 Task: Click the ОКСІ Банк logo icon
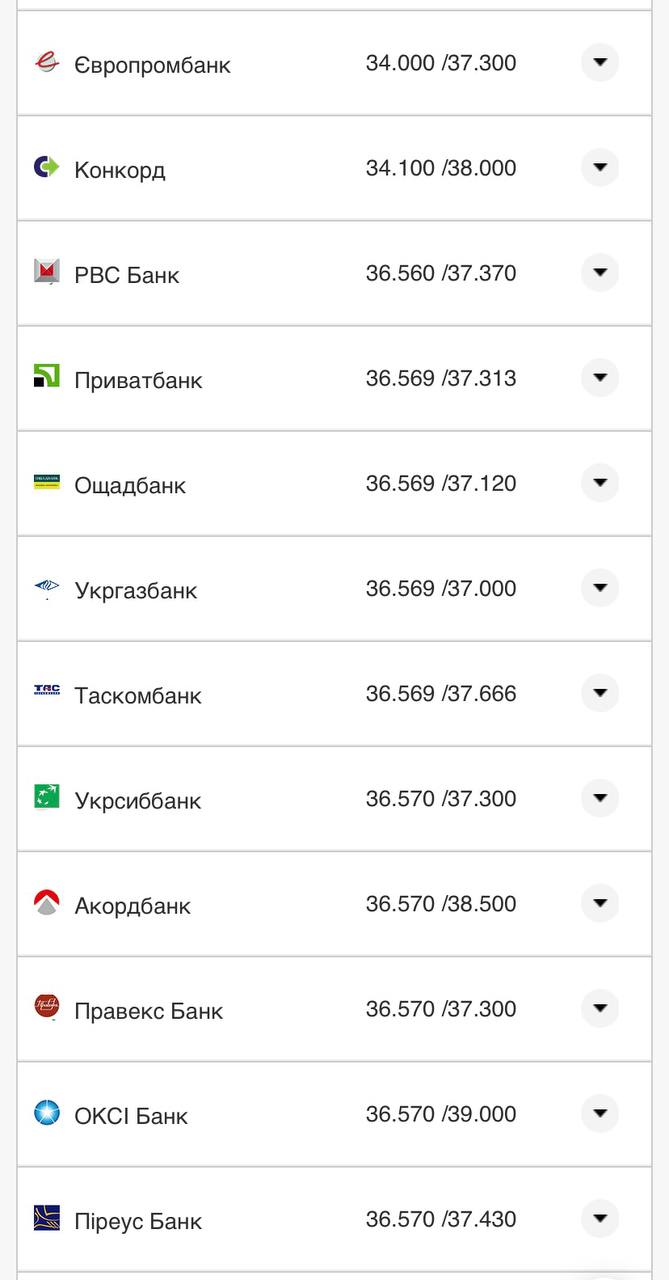point(47,1112)
